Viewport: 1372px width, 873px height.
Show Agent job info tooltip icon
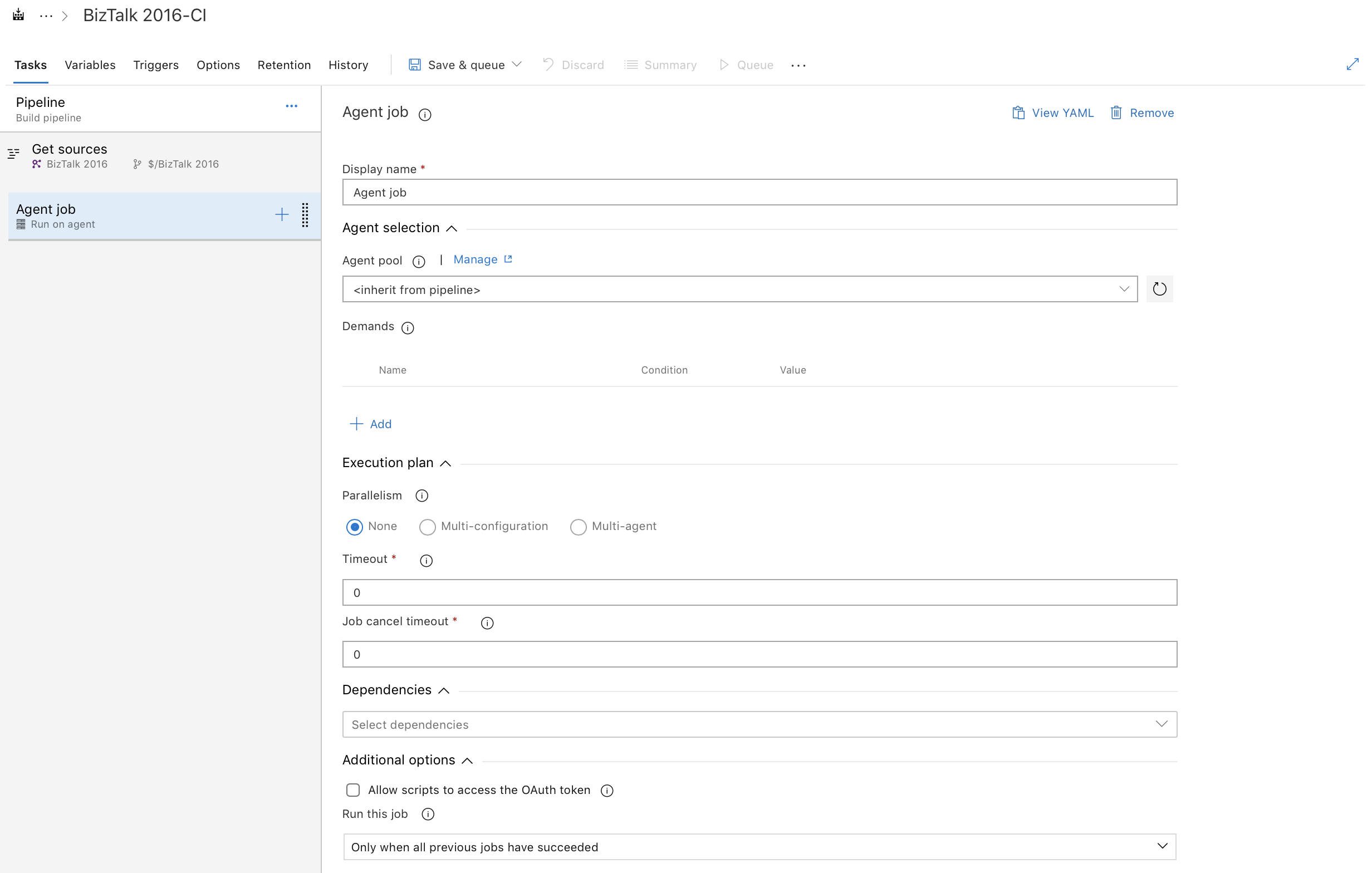click(424, 115)
